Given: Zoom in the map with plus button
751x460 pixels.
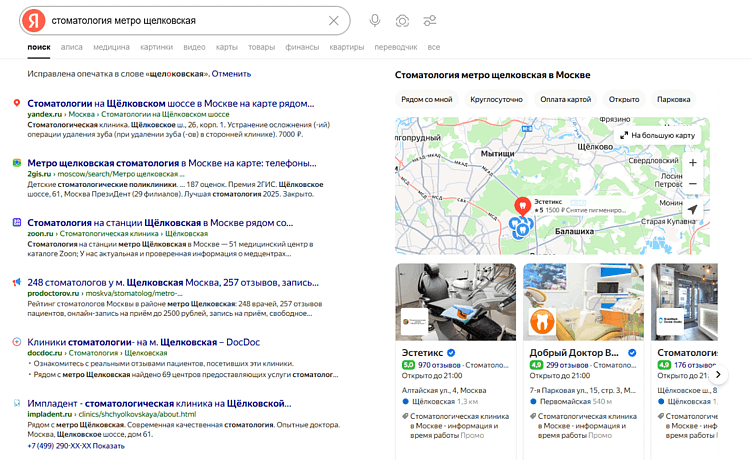Looking at the screenshot, I should pos(693,162).
